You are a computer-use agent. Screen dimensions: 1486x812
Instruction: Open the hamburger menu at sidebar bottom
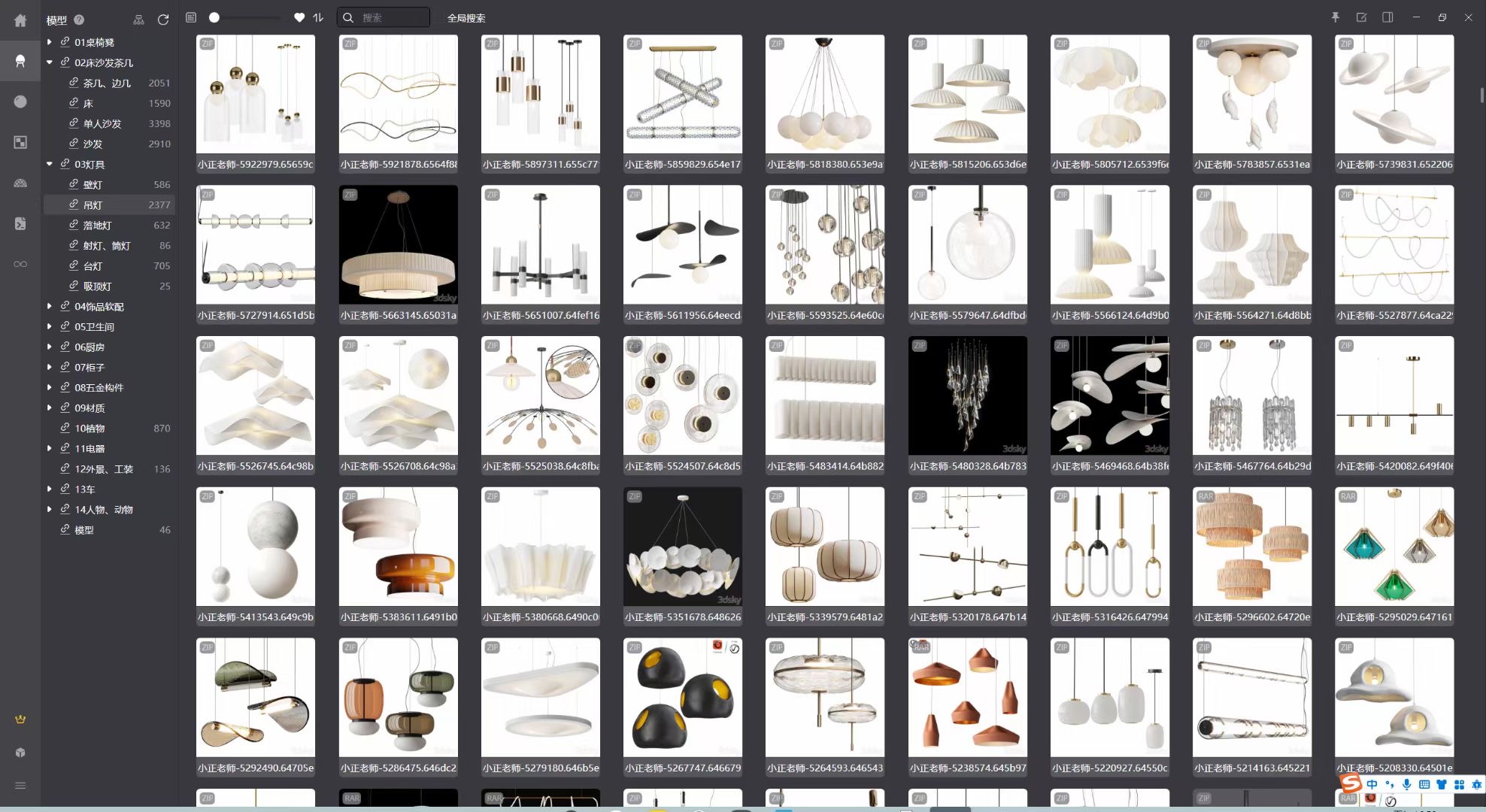[20, 786]
